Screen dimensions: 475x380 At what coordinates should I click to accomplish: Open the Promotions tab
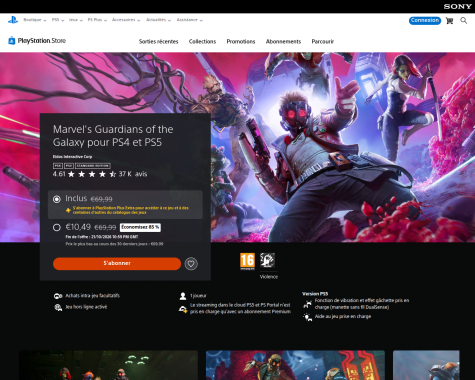pos(241,42)
